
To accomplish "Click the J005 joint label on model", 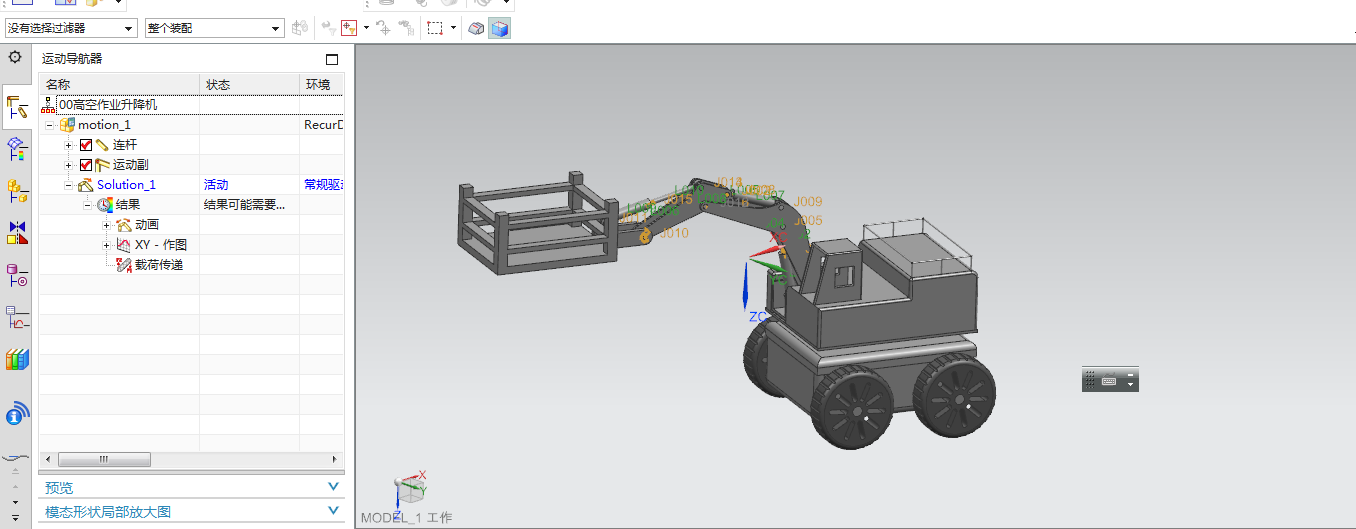I will (x=808, y=221).
